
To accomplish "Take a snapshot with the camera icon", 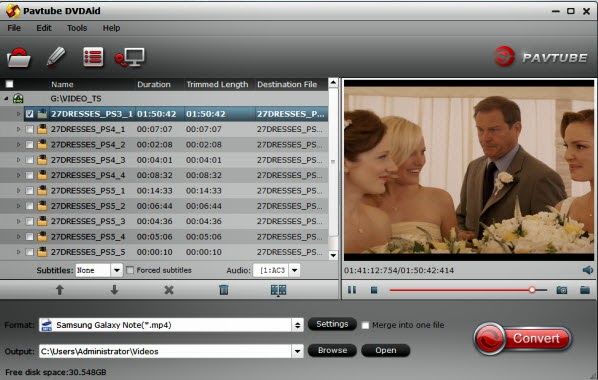I will [561, 290].
